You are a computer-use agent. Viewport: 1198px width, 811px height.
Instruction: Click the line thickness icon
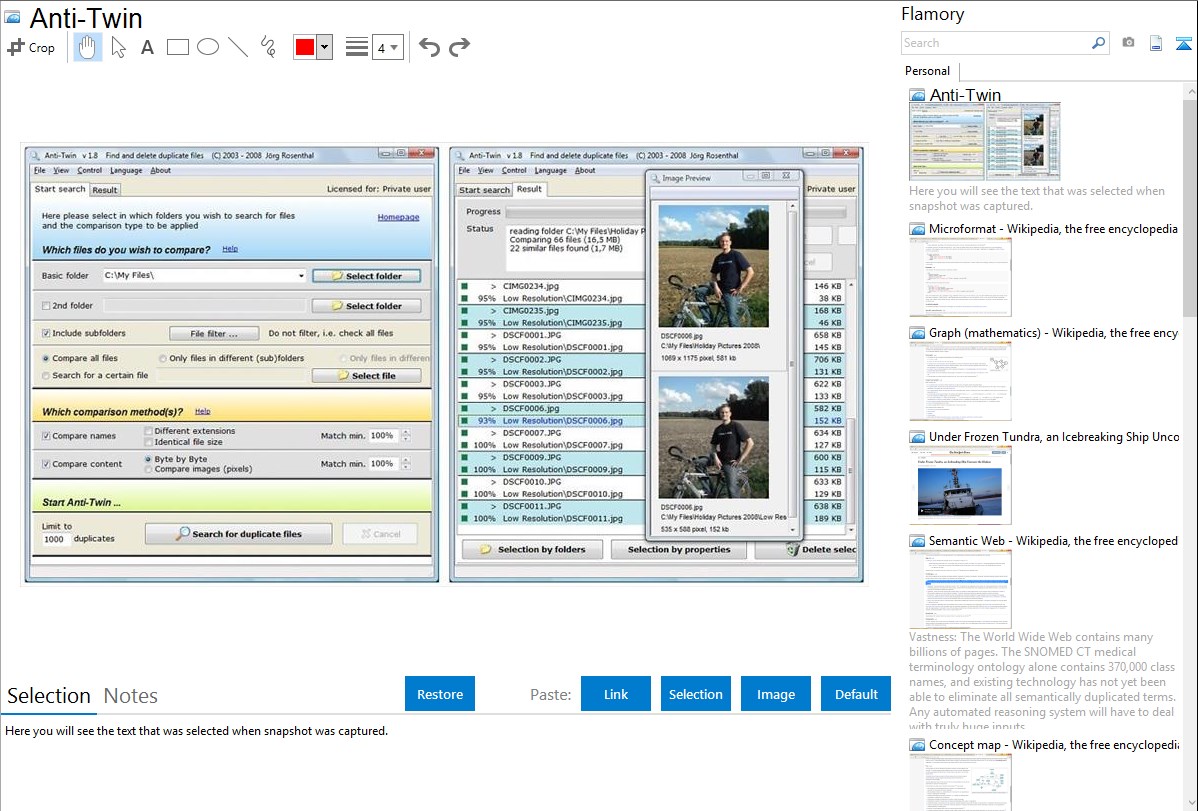(x=357, y=47)
